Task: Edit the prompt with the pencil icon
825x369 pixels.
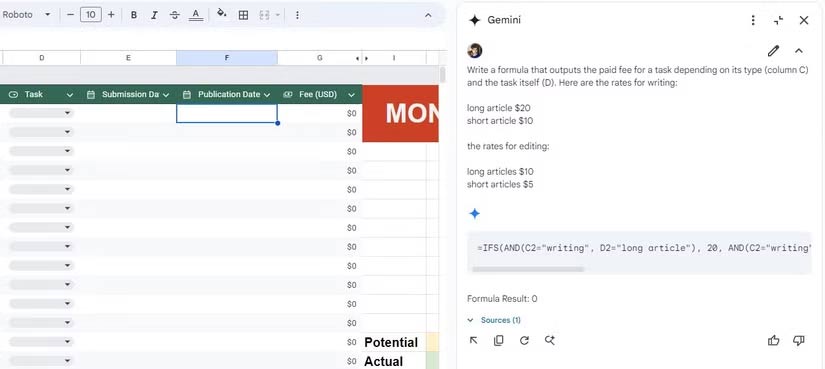Action: coord(773,51)
